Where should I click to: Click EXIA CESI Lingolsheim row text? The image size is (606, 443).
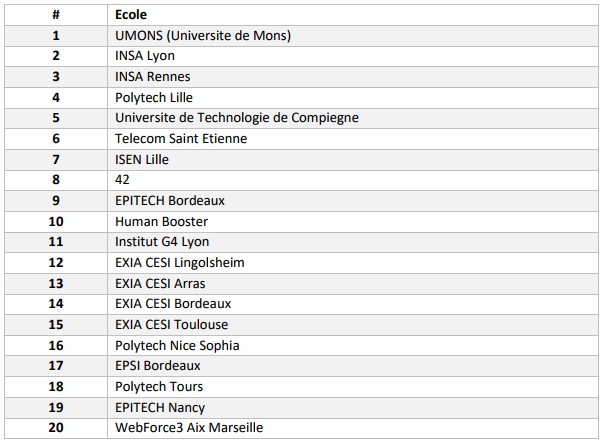(180, 263)
